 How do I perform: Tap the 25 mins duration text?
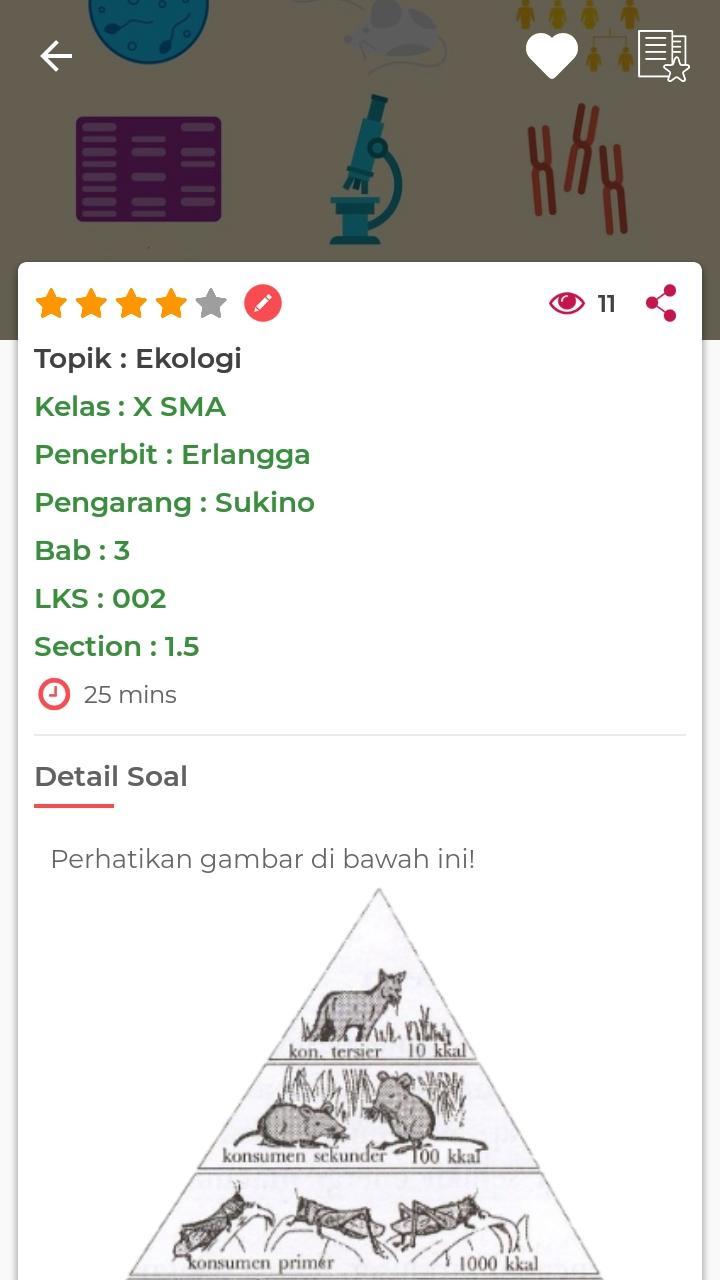[x=130, y=695]
